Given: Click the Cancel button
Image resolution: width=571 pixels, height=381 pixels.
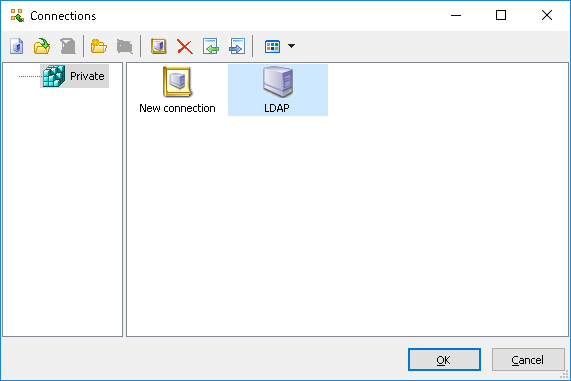Looking at the screenshot, I should pyautogui.click(x=528, y=360).
